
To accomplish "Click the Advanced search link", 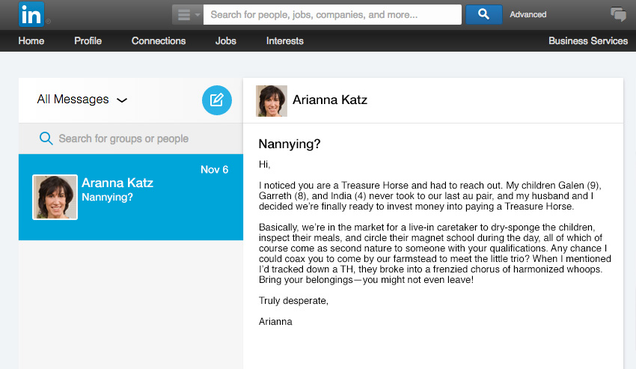I will click(528, 15).
